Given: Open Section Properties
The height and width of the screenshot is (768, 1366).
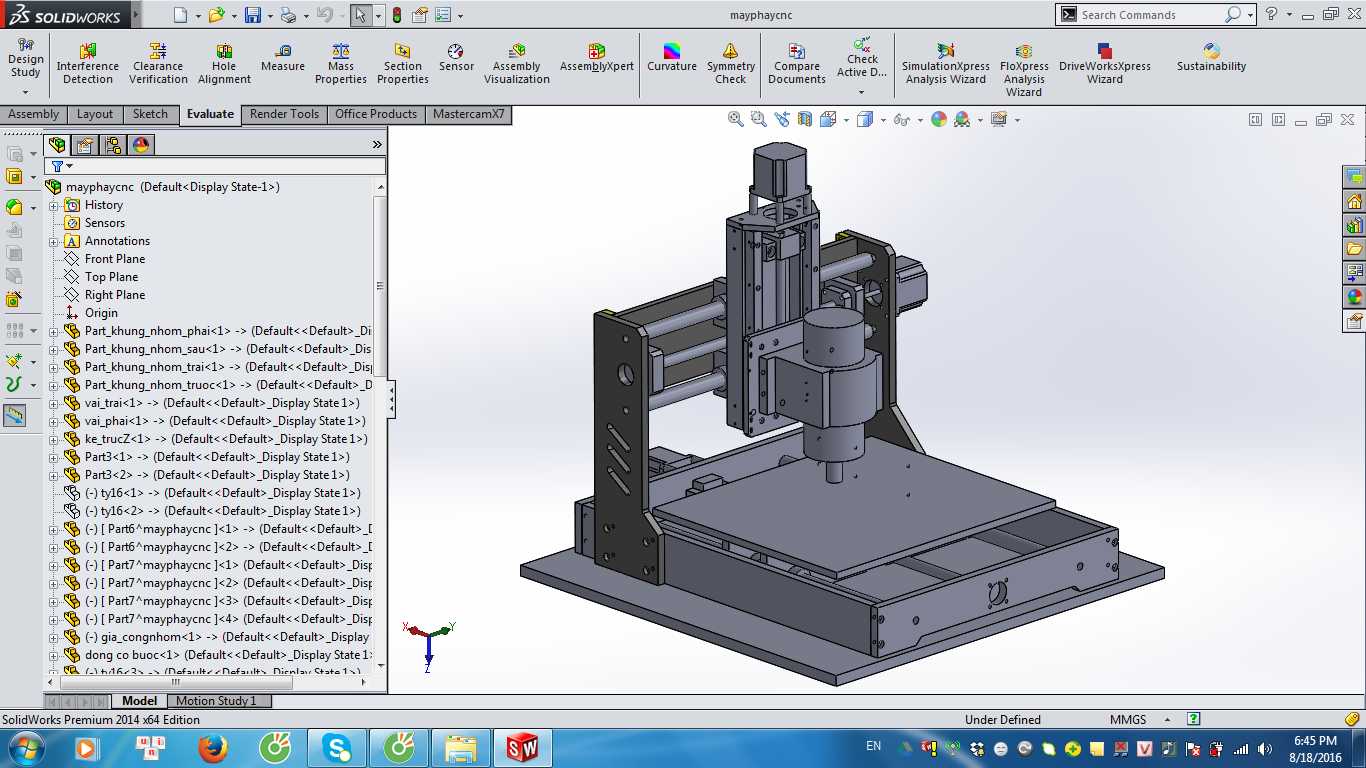Looking at the screenshot, I should coord(403,64).
